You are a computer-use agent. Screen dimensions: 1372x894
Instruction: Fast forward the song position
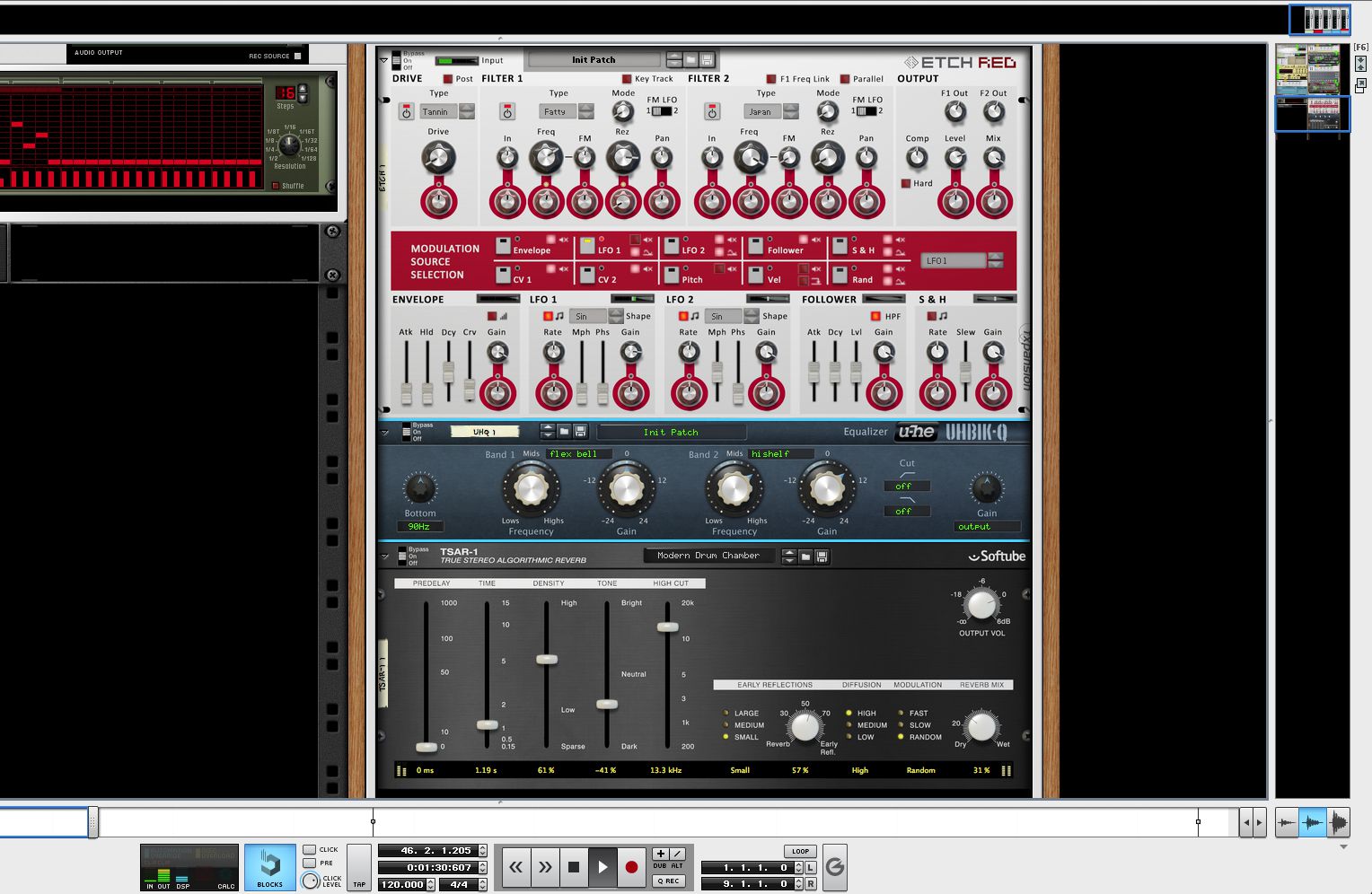(x=545, y=867)
